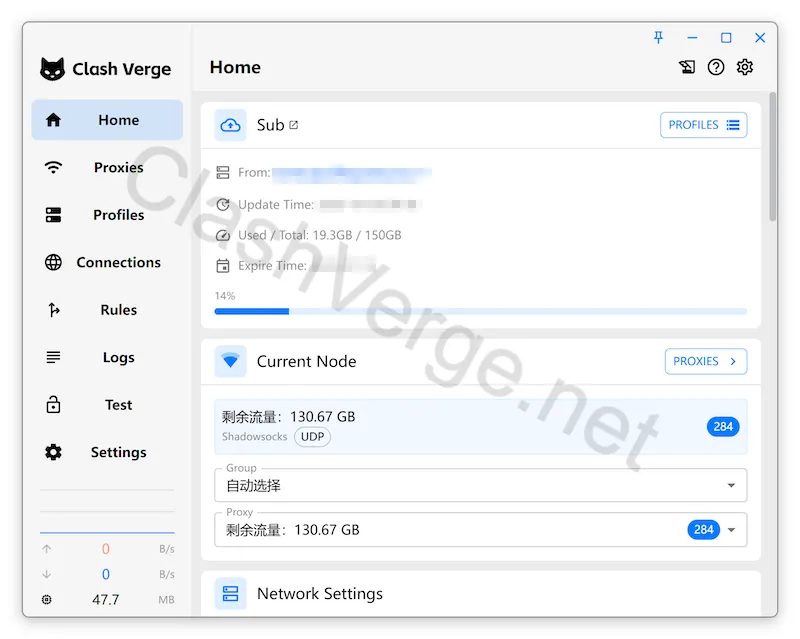Click the memory usage chip icon
800x639 pixels.
pyautogui.click(x=46, y=600)
